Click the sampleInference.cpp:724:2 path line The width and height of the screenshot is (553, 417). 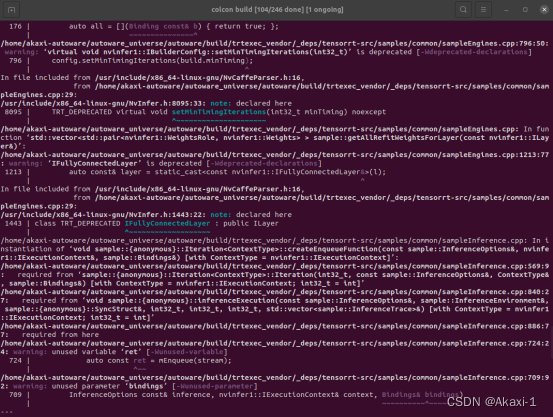click(275, 343)
